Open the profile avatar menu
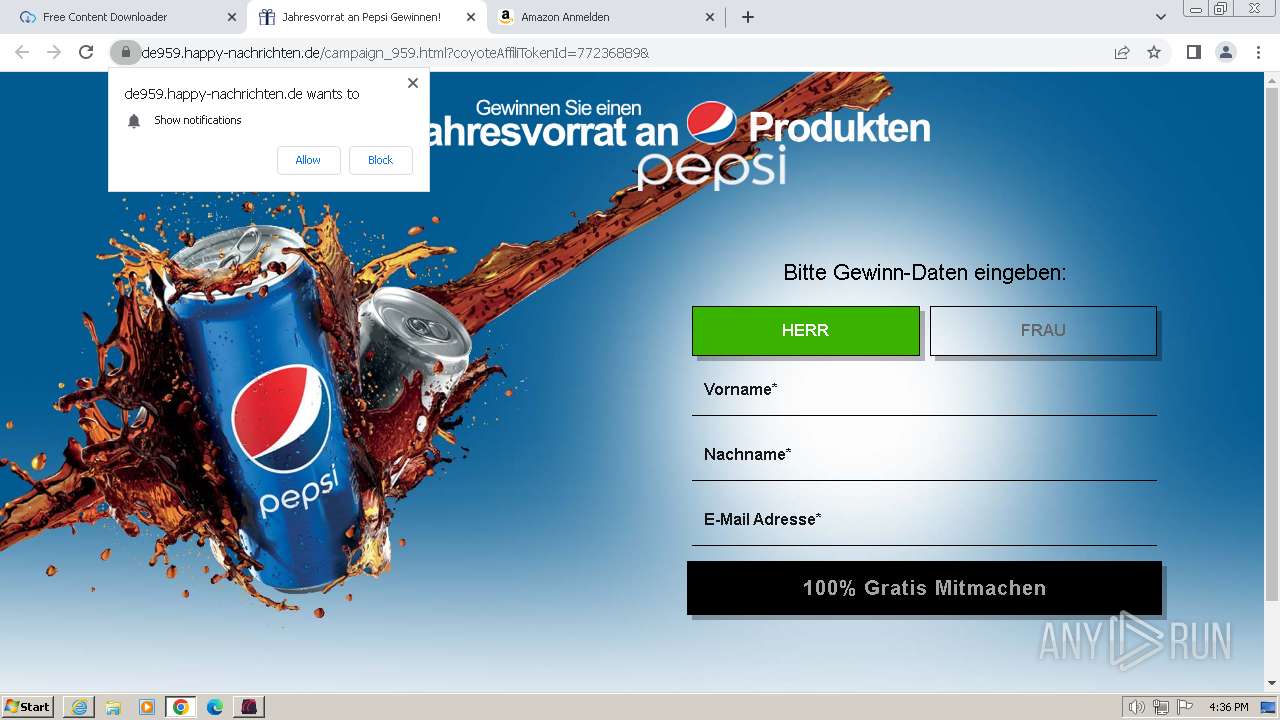 click(1225, 52)
